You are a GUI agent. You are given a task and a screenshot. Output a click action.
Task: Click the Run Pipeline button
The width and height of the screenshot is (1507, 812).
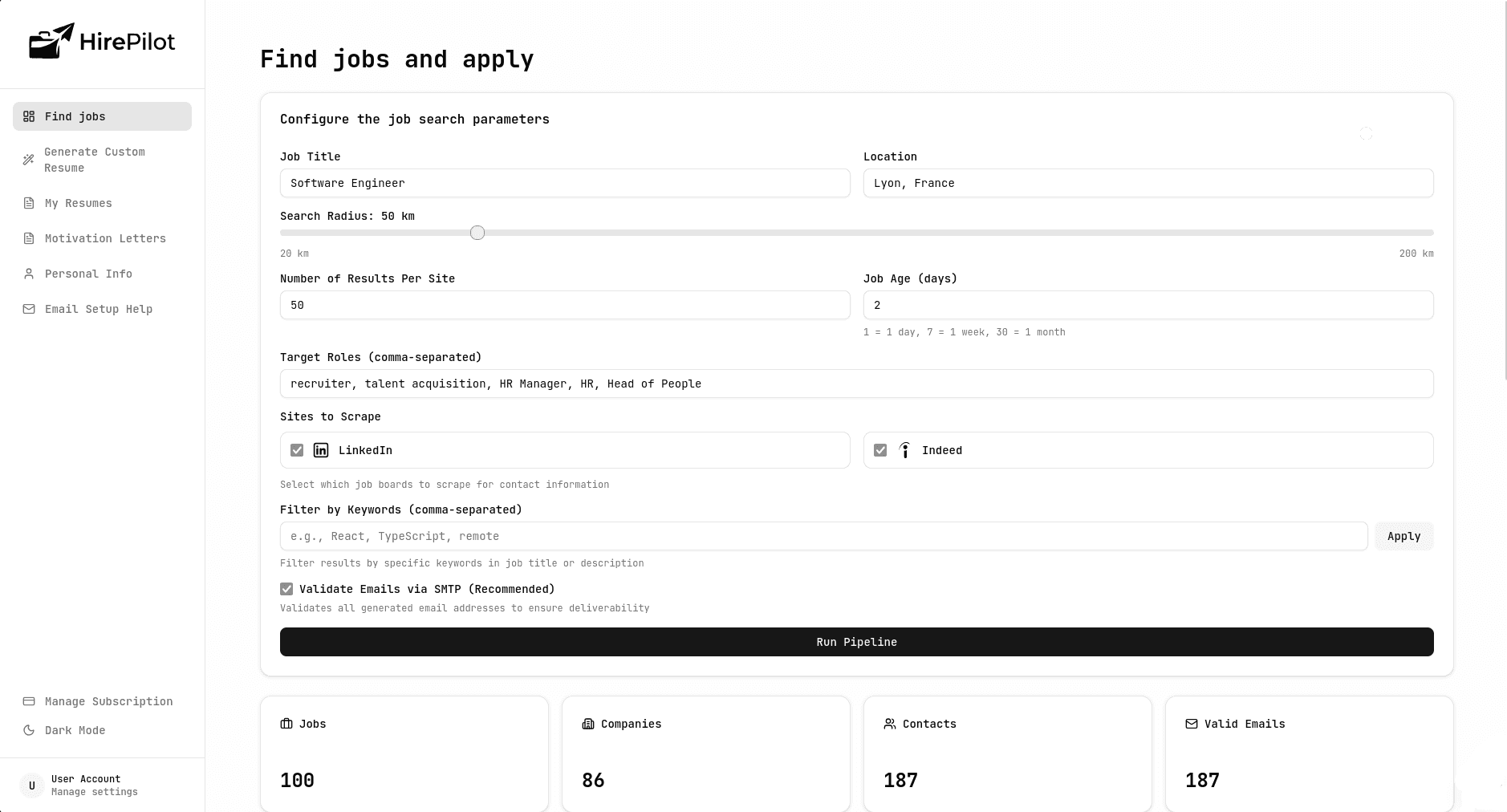[x=855, y=642]
